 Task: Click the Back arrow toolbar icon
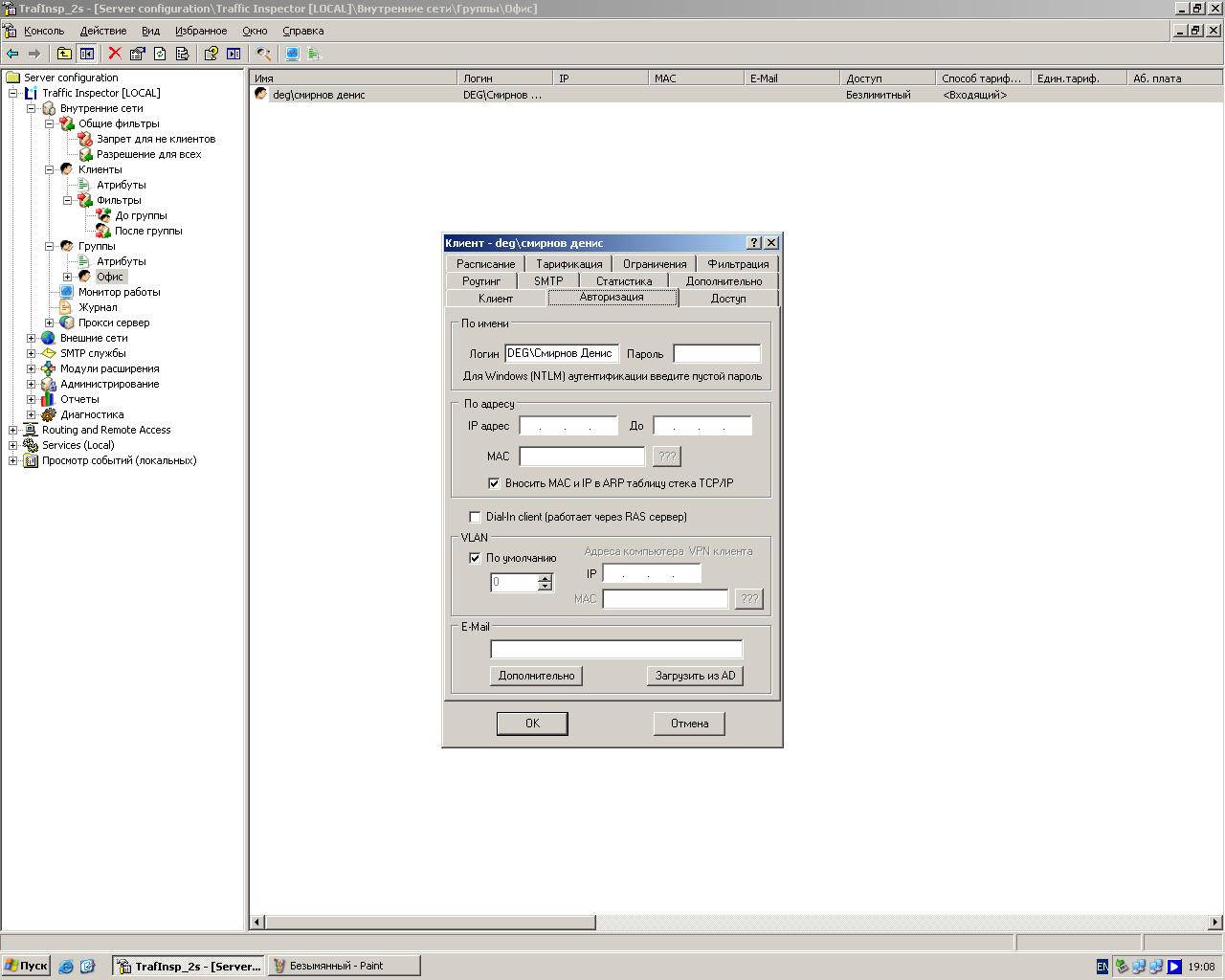pos(12,54)
